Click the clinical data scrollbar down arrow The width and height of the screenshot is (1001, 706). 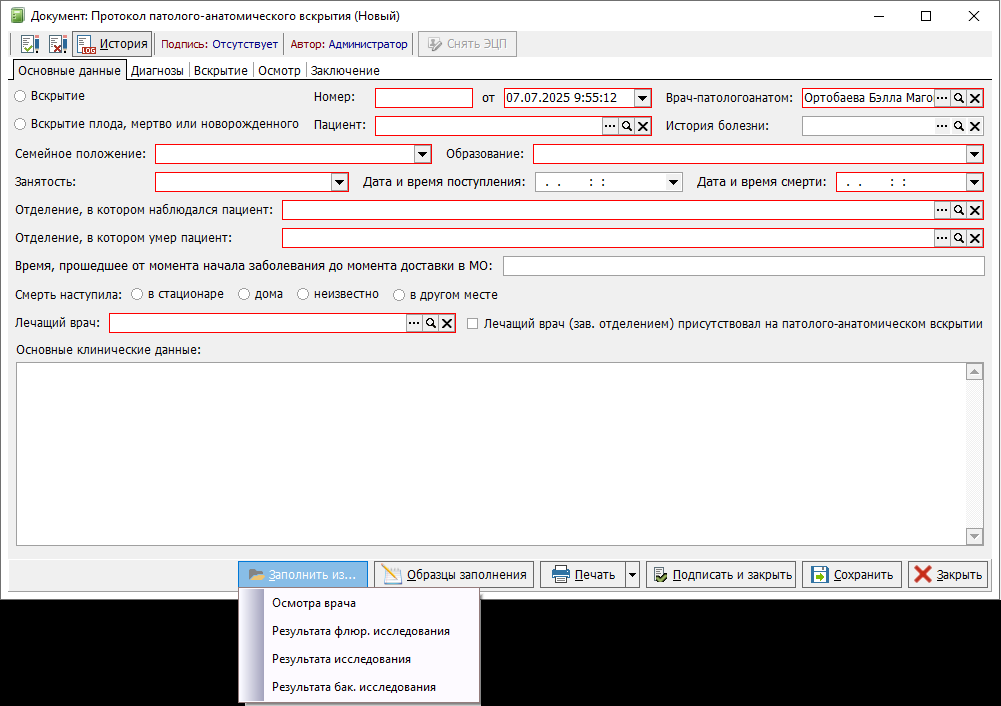pyautogui.click(x=974, y=536)
